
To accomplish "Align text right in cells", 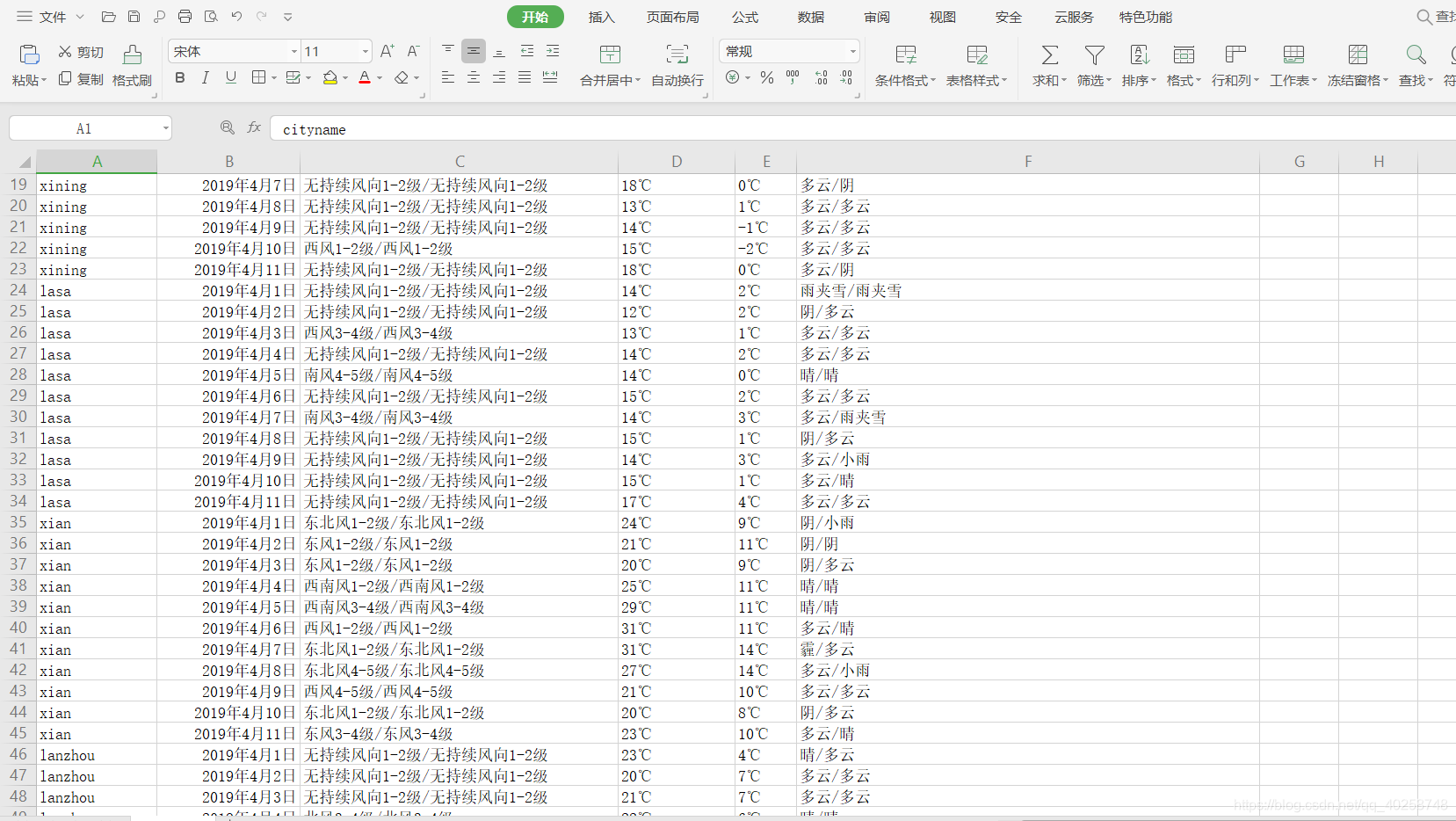I will [x=499, y=78].
